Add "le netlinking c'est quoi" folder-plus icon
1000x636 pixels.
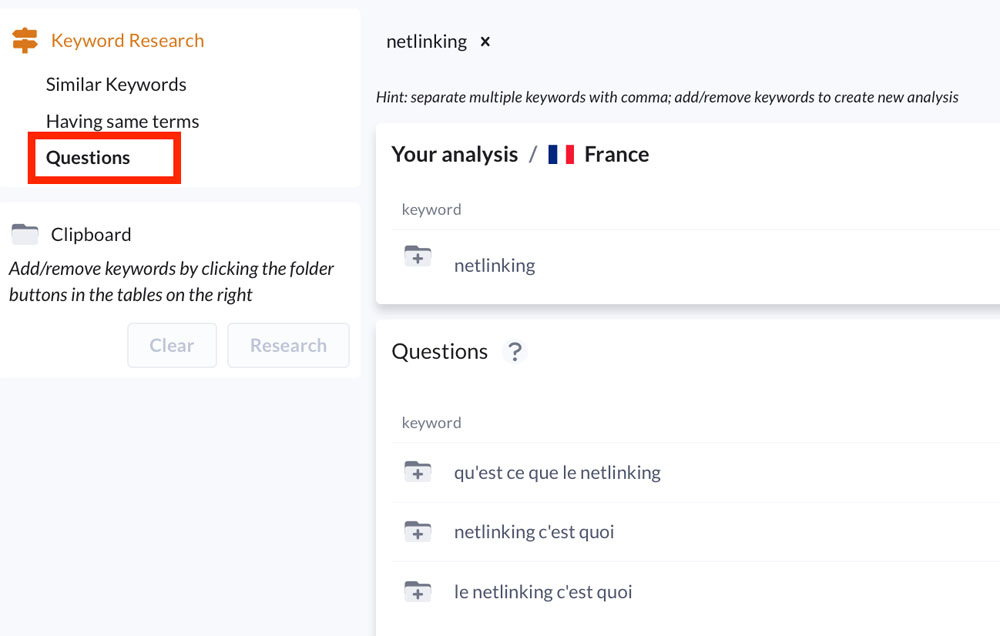click(418, 591)
